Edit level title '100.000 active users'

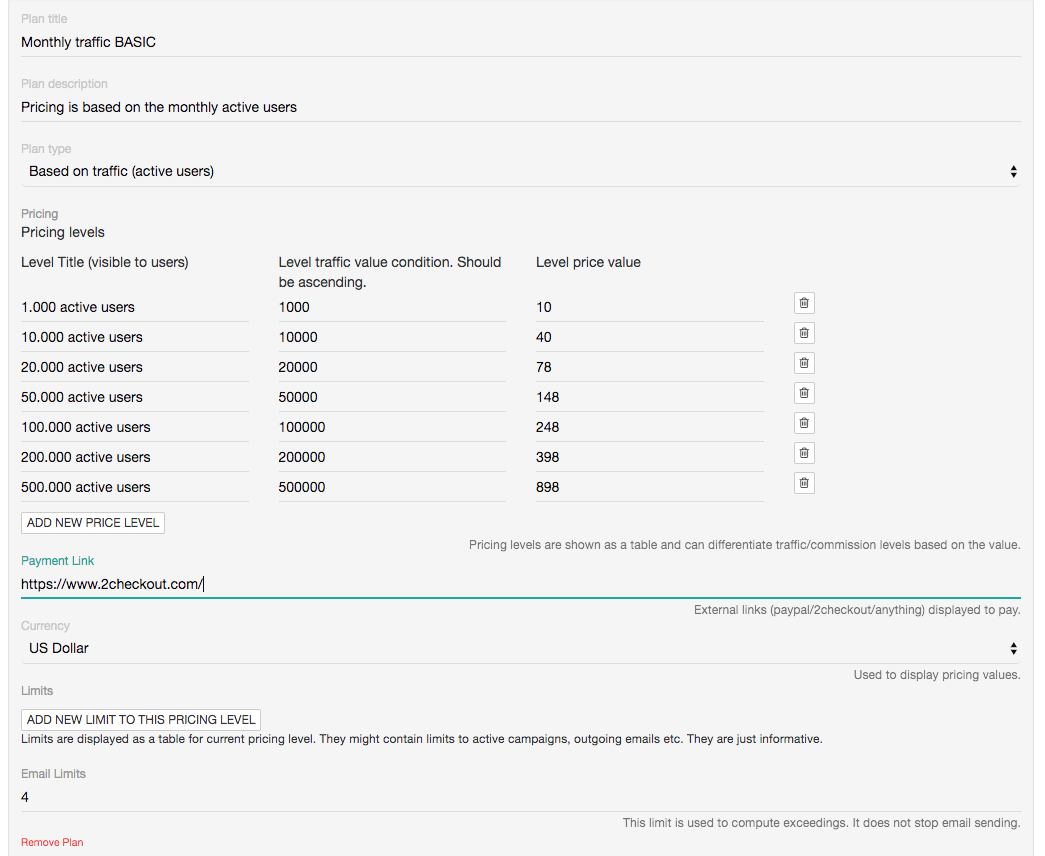point(135,427)
